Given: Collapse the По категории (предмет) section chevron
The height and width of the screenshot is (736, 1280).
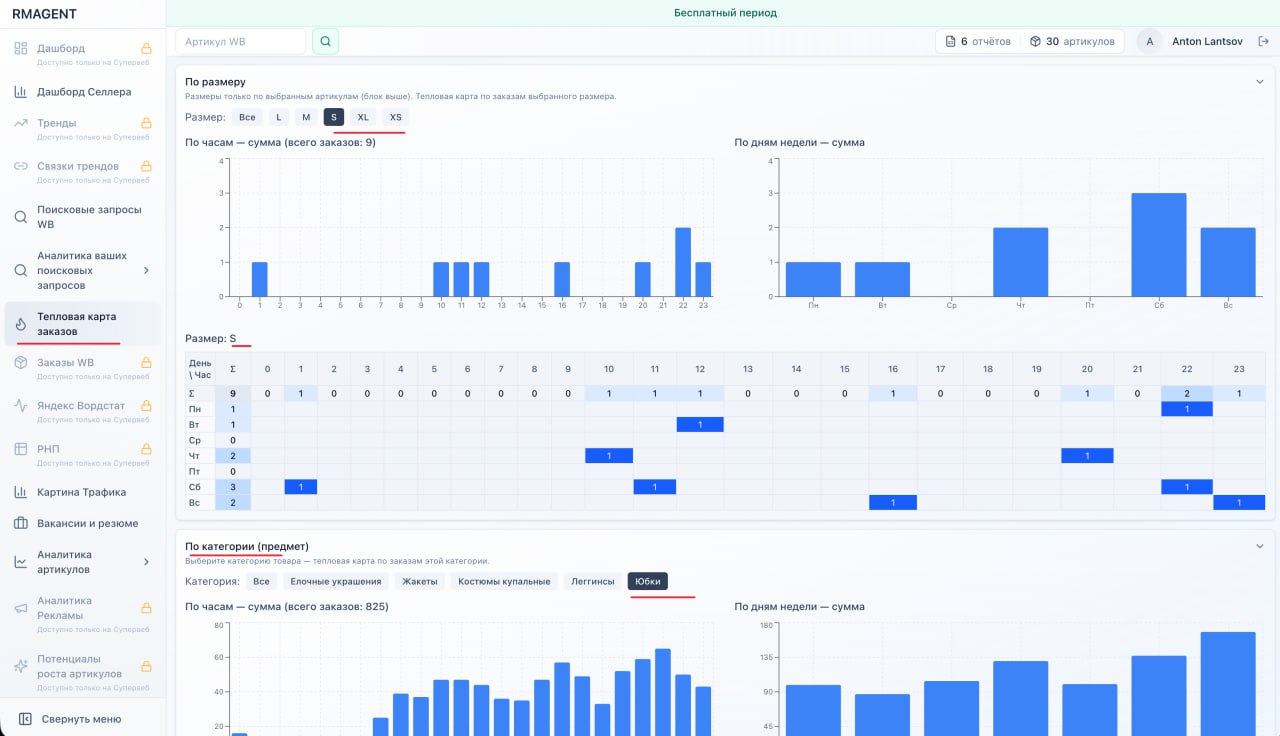Looking at the screenshot, I should pyautogui.click(x=1260, y=546).
